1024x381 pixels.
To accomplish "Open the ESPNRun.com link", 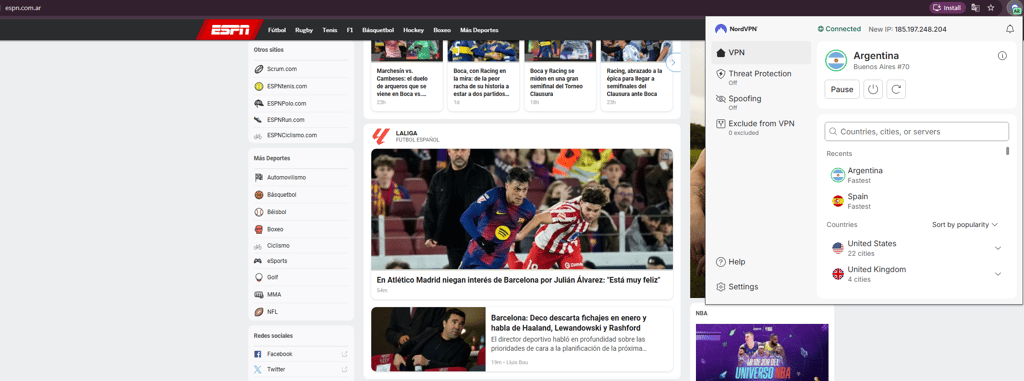I will (285, 120).
